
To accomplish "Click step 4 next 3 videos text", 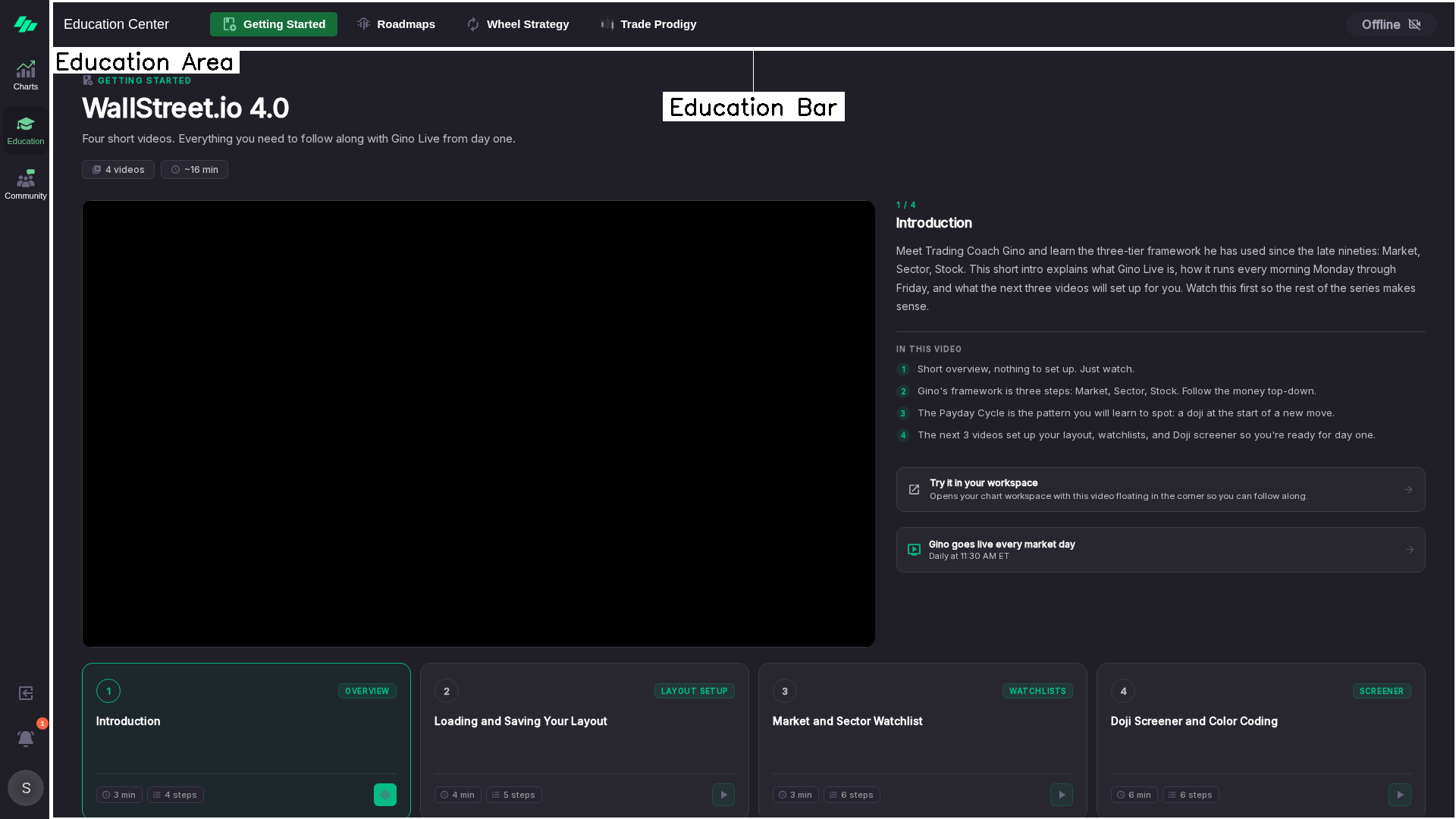I will click(1146, 435).
